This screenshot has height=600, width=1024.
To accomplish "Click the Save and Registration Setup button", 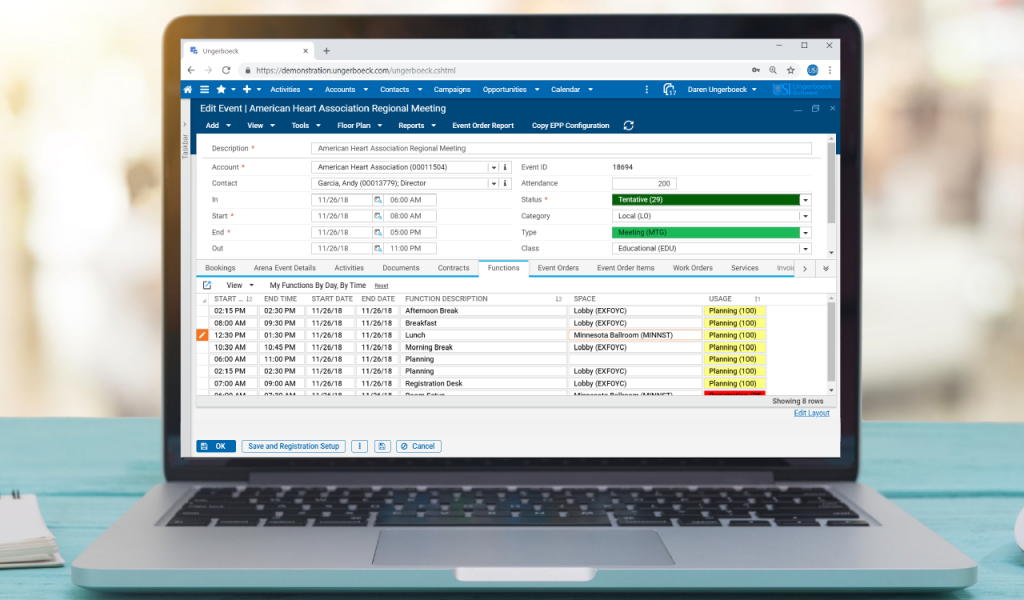I will pos(293,446).
